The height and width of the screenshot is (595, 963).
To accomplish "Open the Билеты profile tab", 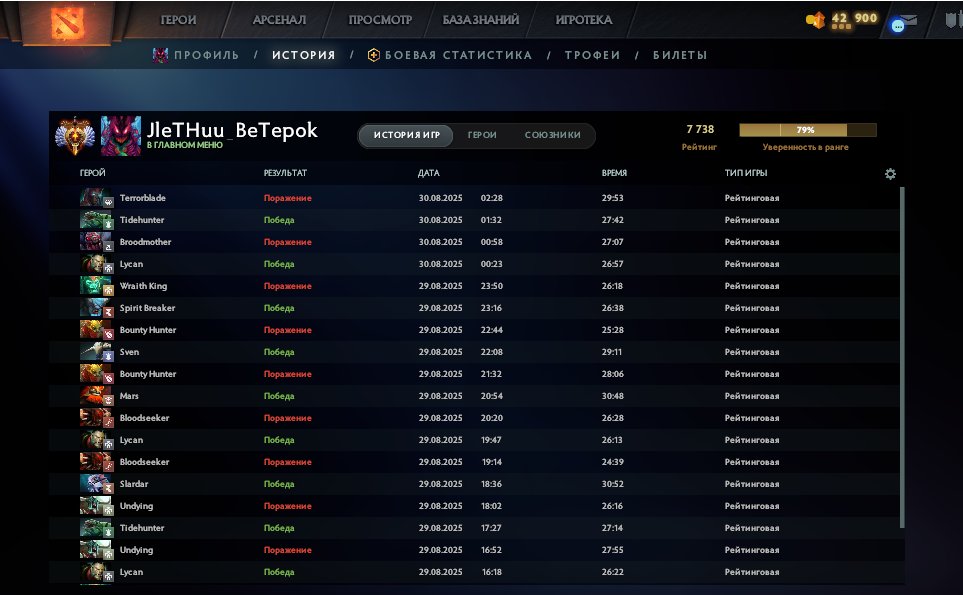I will 680,56.
